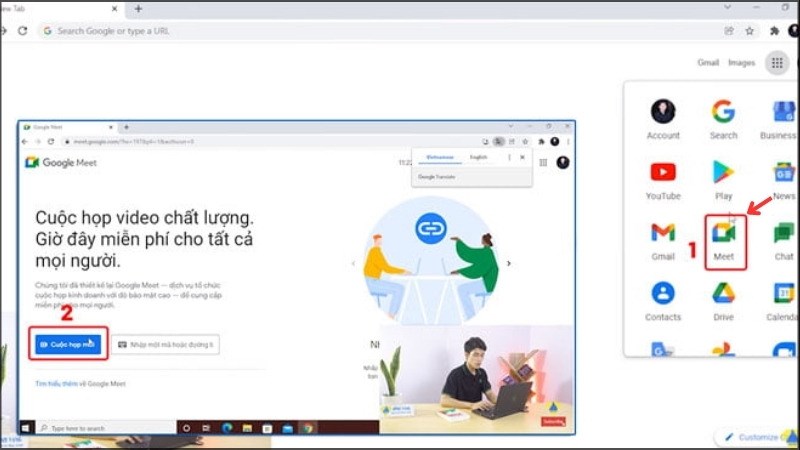Open Contacts from the apps panel
Screen dimensions: 800x450
[x=663, y=301]
